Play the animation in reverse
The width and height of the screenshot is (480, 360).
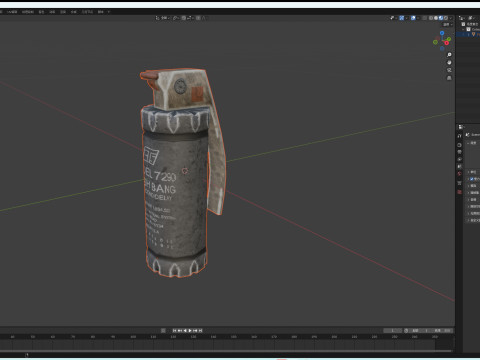pos(185,331)
